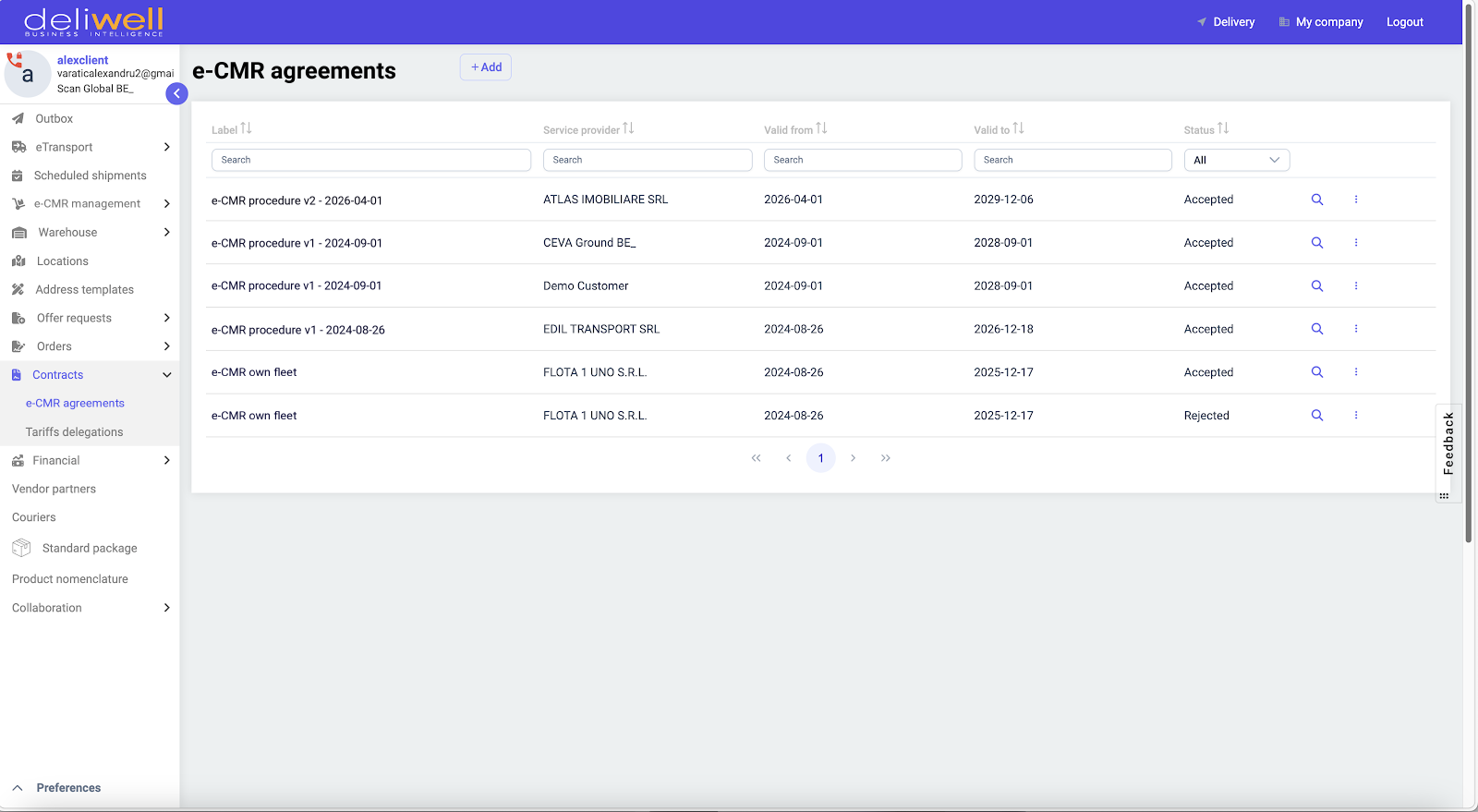
Task: Sort by Service provider column
Action: (628, 128)
